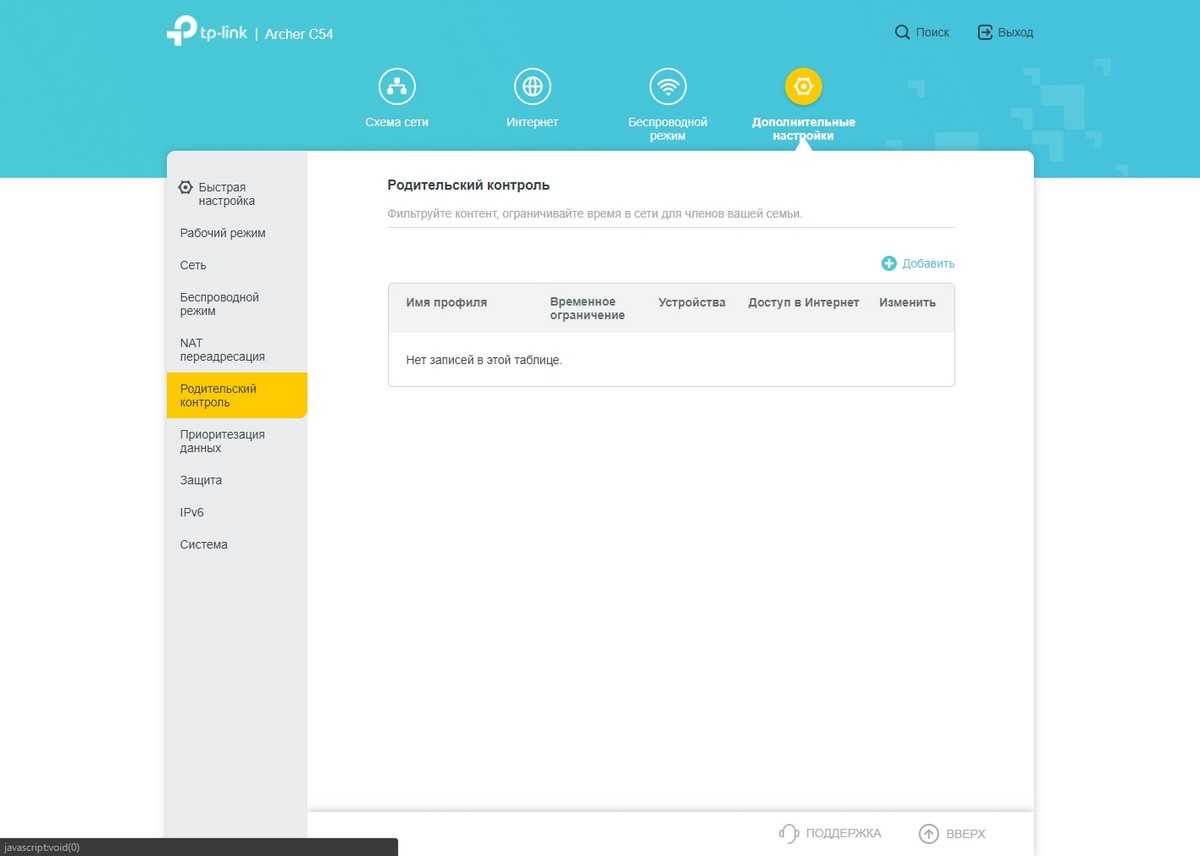Select Родительский контроль menu item
The height and width of the screenshot is (856, 1200).
coord(219,396)
